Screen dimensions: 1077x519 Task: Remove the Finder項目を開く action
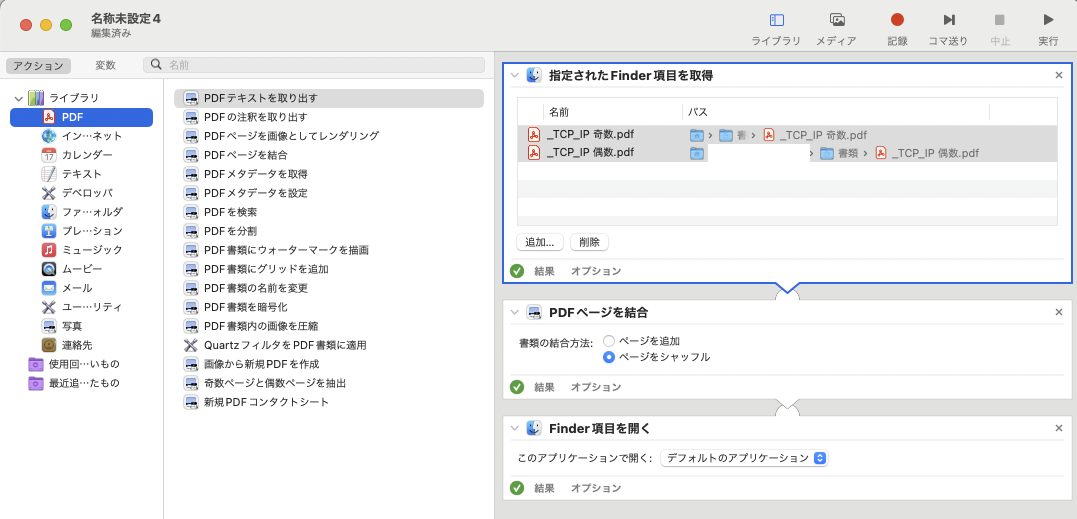[1059, 428]
